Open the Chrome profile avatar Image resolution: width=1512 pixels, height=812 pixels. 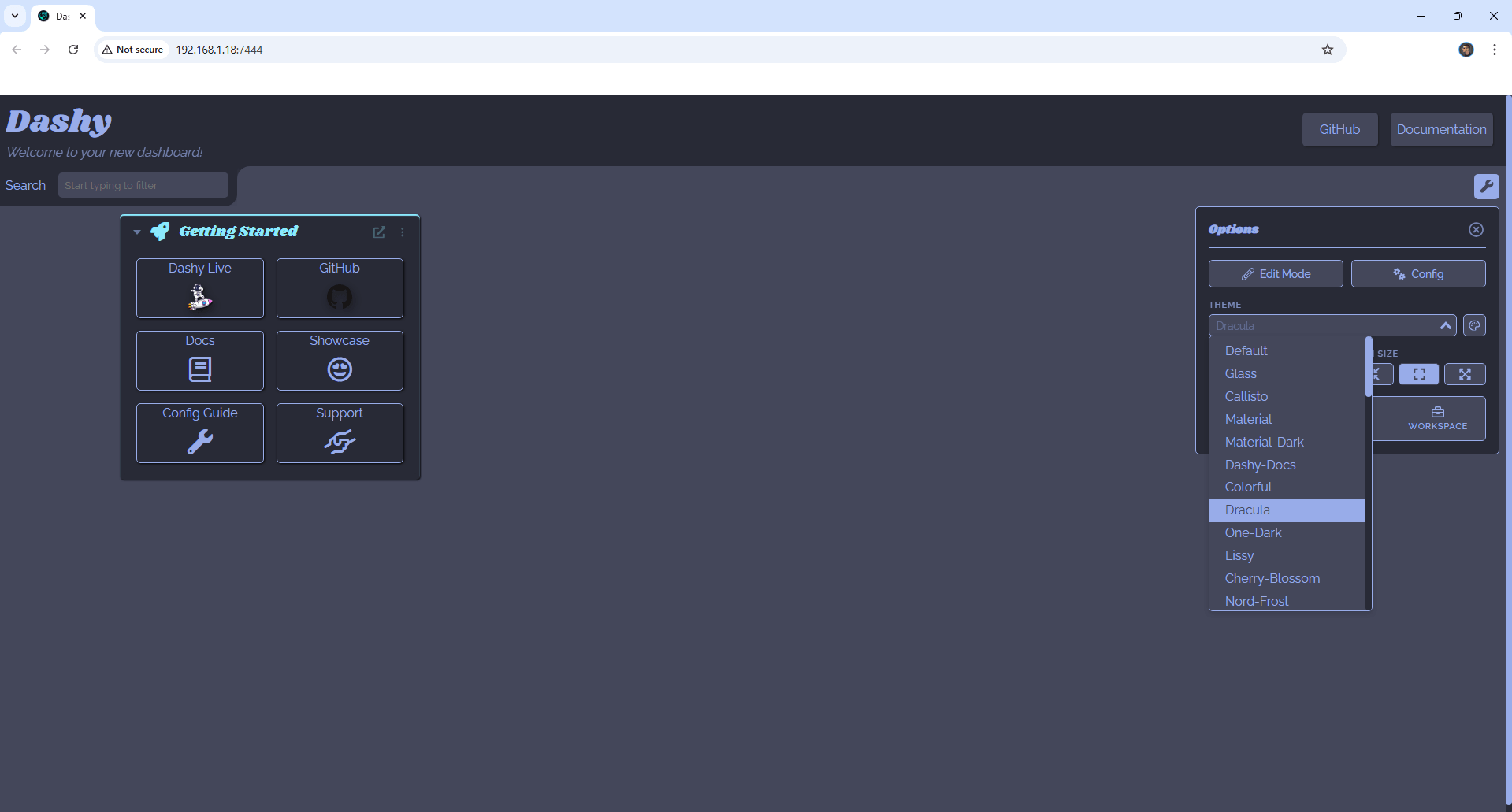tap(1466, 50)
